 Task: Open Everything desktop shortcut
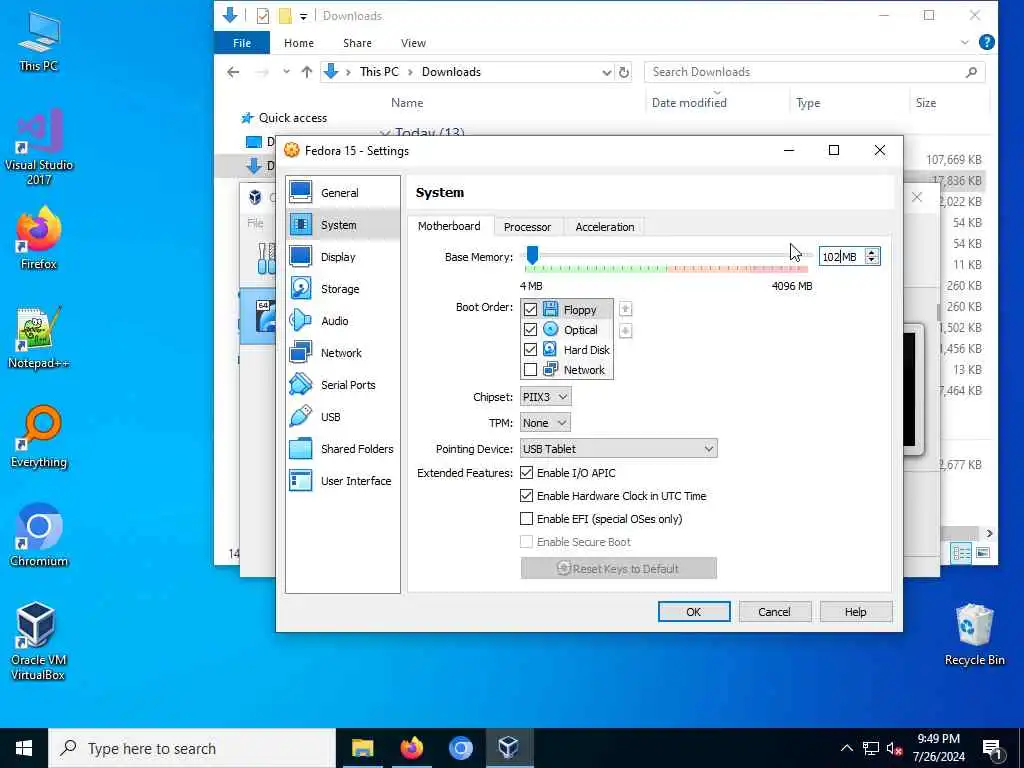coord(39,437)
